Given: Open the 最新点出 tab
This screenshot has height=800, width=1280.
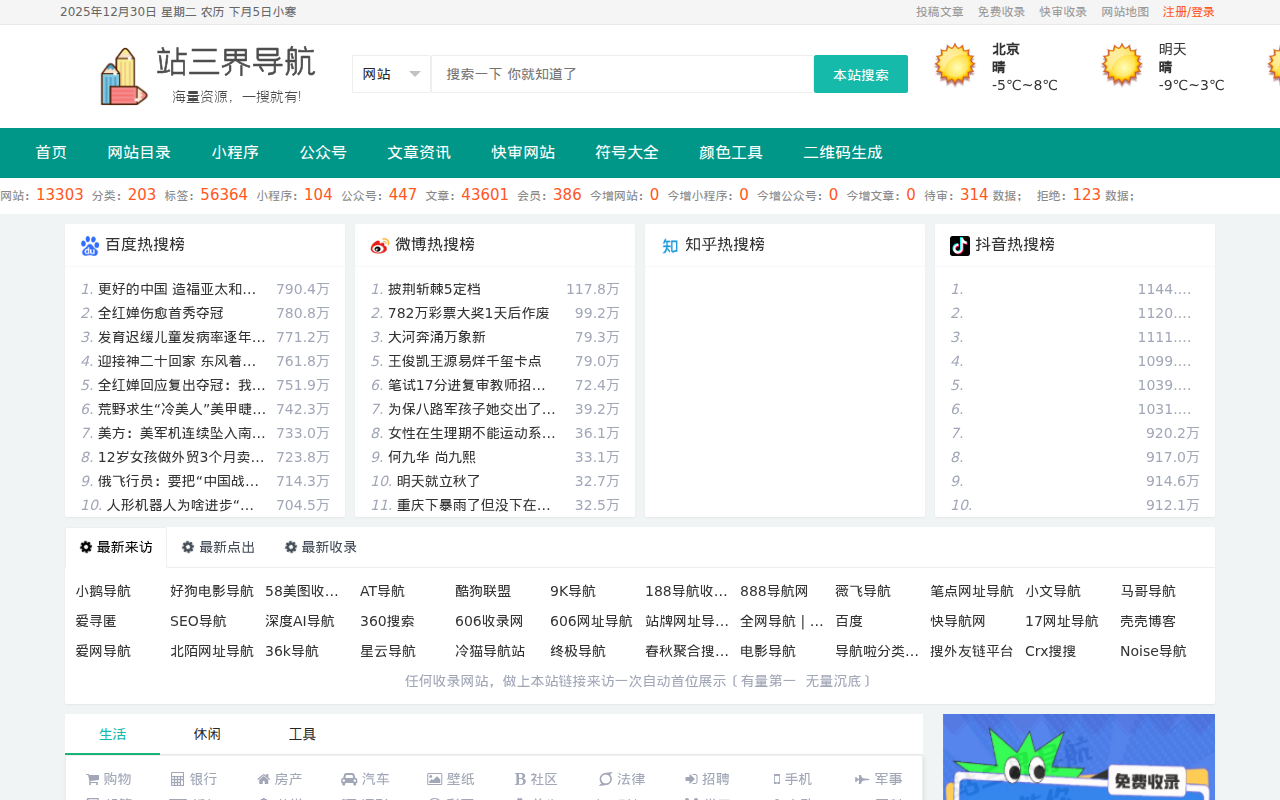Looking at the screenshot, I should point(218,547).
